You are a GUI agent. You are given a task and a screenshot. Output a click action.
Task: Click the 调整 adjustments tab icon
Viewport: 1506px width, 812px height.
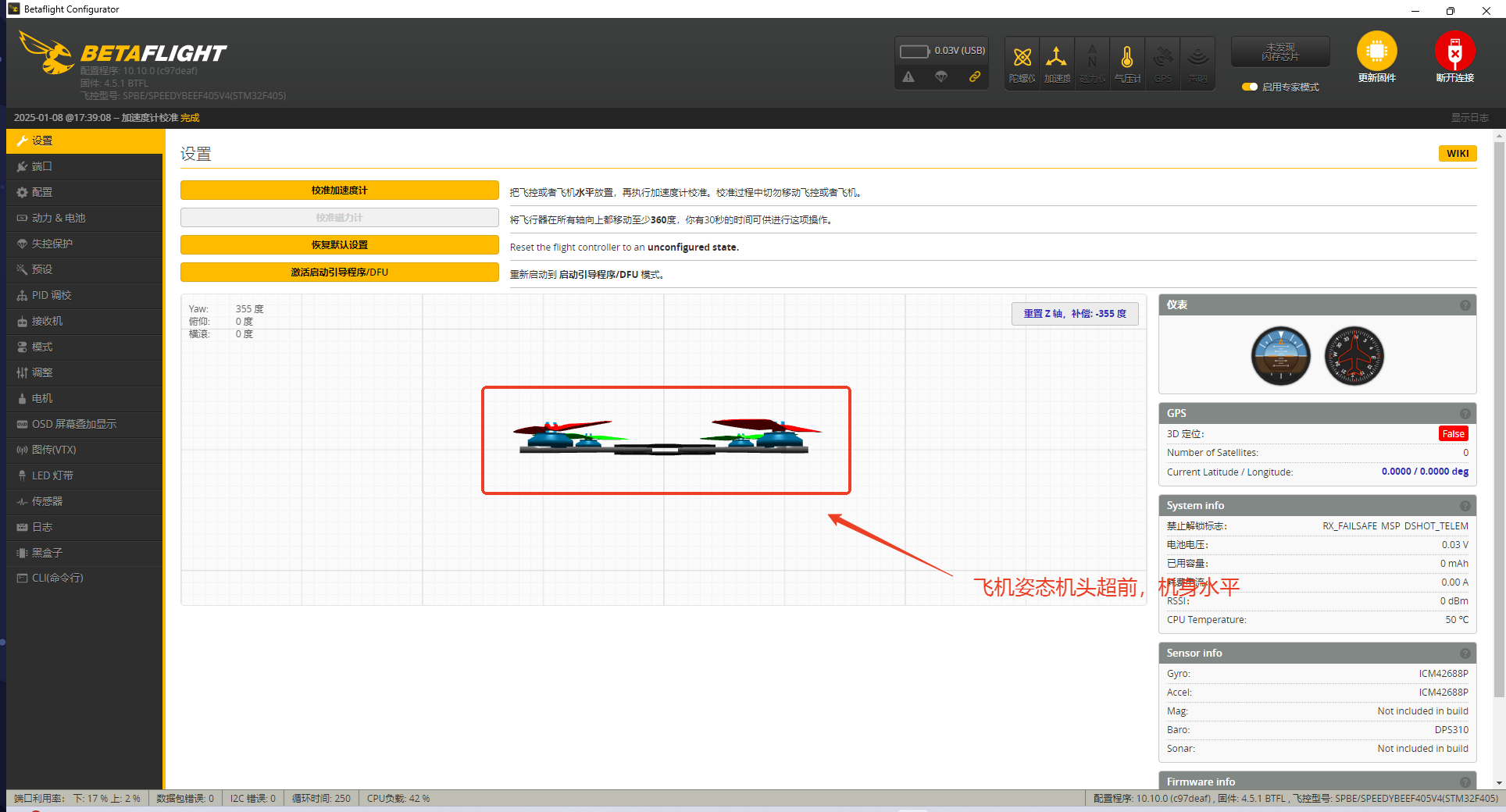[22, 372]
